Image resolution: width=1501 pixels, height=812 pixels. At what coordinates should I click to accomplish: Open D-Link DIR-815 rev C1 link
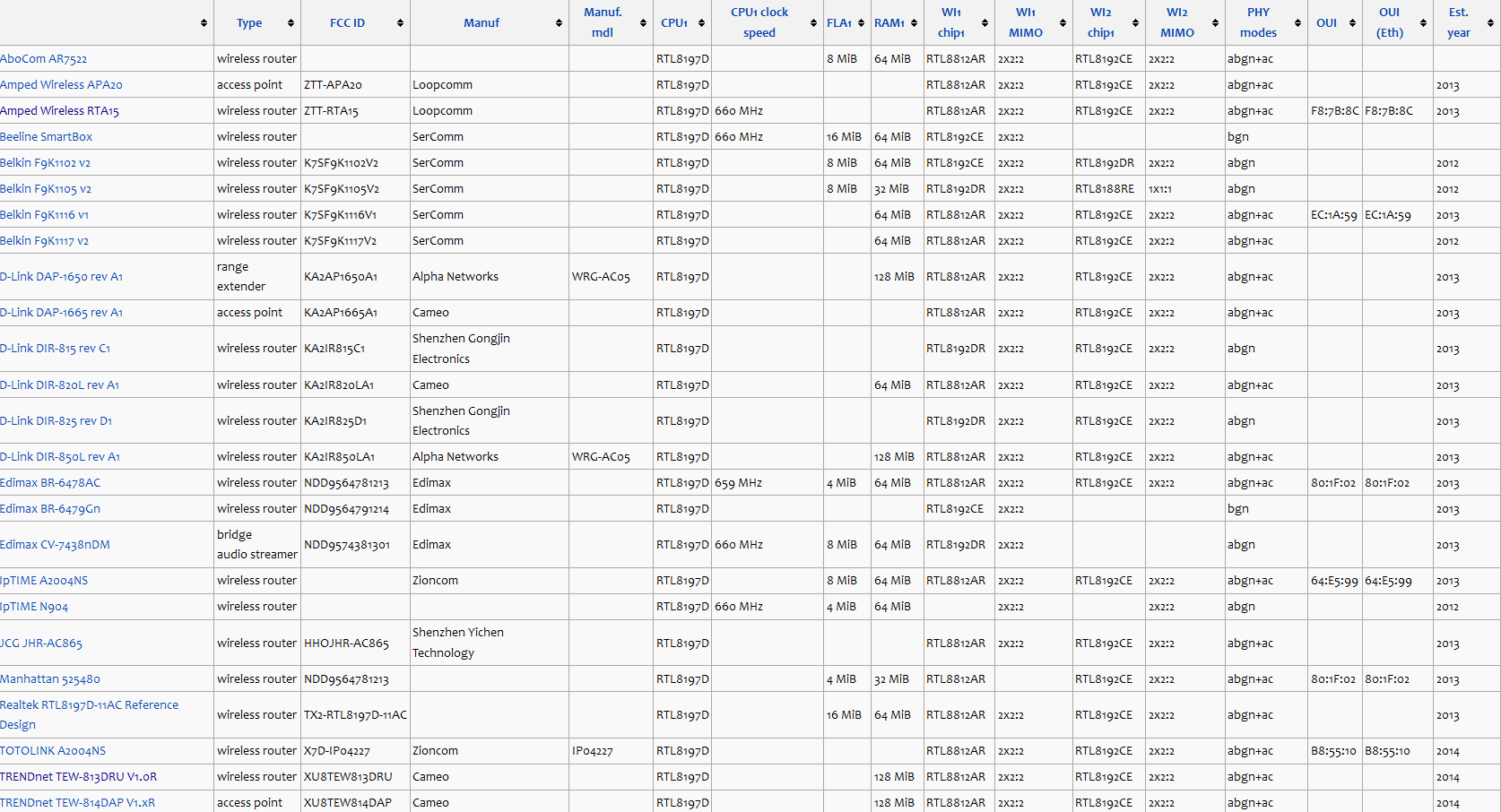pos(56,349)
